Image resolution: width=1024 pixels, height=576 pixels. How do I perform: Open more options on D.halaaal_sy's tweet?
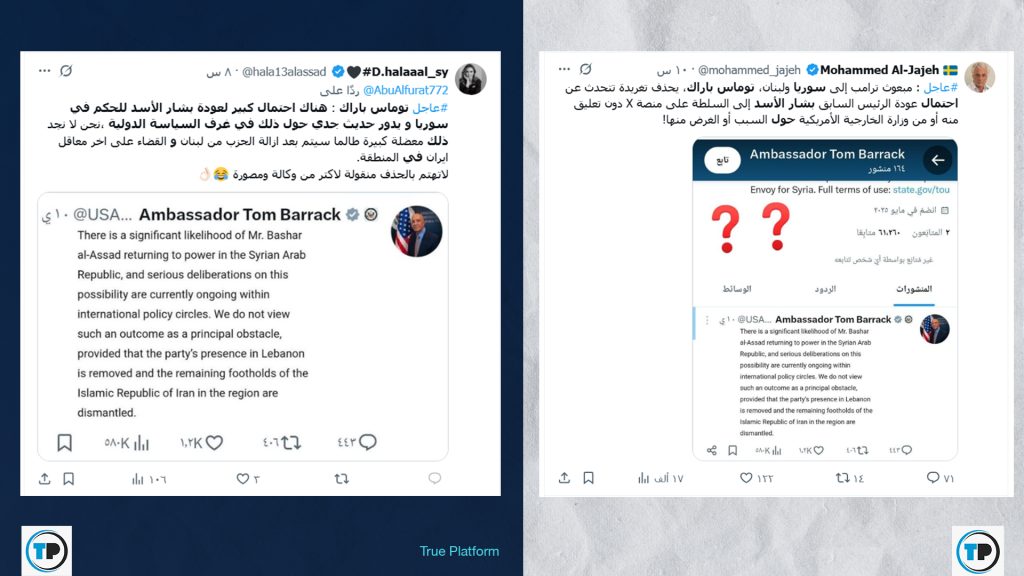coord(44,71)
